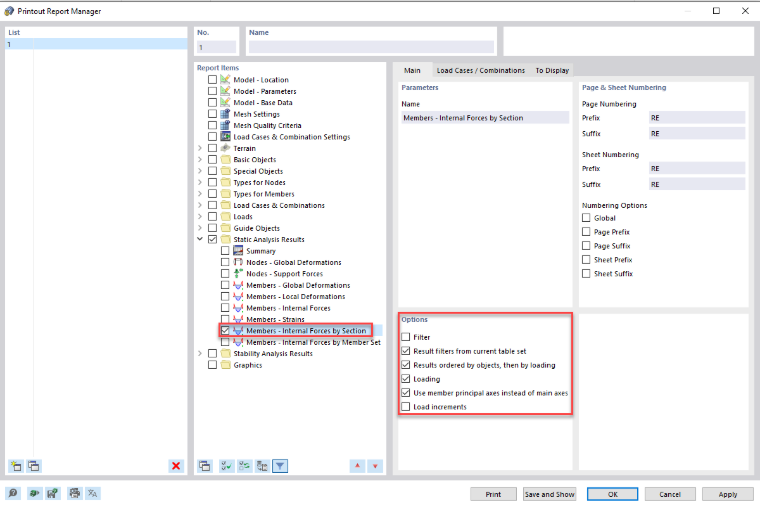Confirm with the OK button
The height and width of the screenshot is (507, 760).
[x=613, y=494]
